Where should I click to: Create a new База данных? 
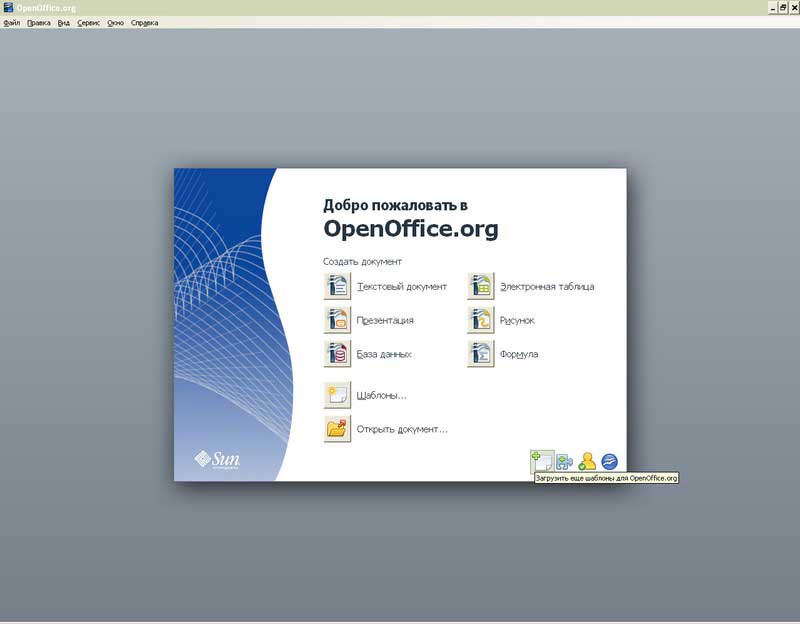click(x=384, y=354)
